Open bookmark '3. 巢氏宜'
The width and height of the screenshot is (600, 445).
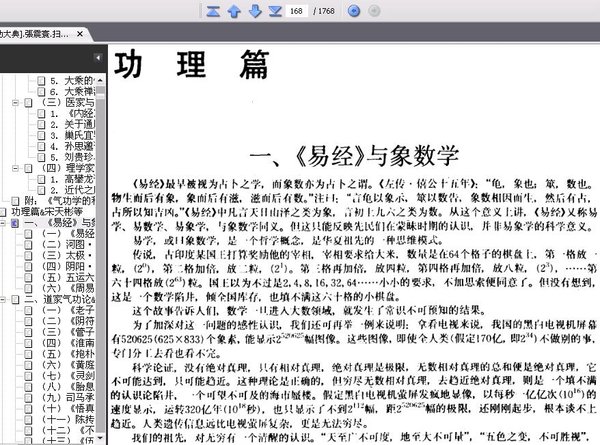(x=72, y=135)
